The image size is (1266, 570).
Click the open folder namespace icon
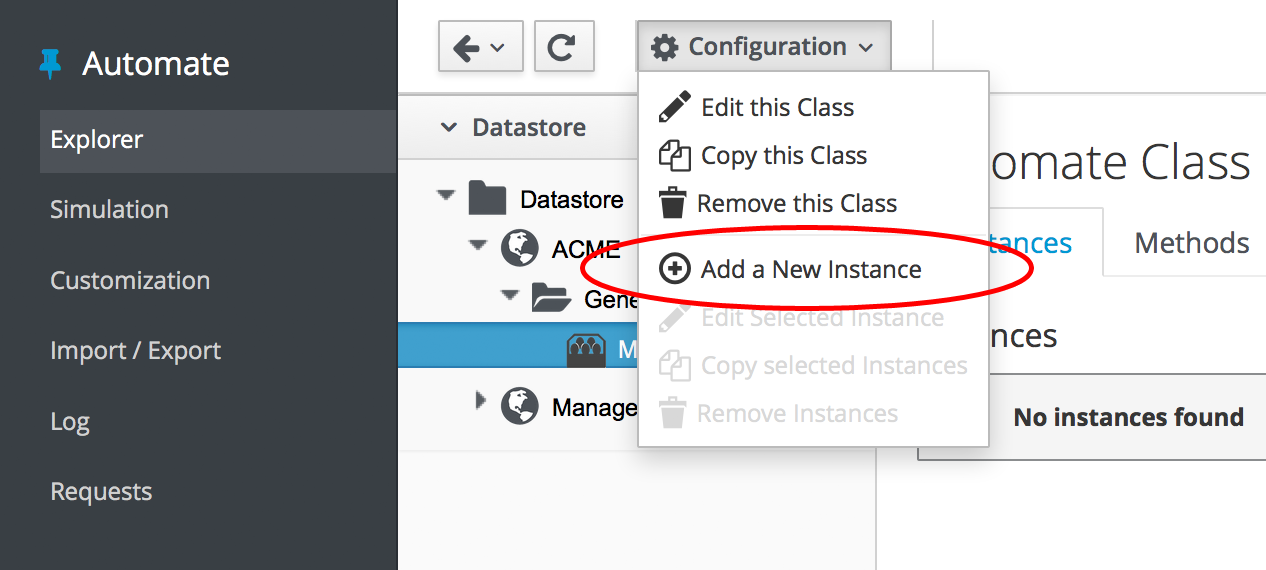coord(551,297)
